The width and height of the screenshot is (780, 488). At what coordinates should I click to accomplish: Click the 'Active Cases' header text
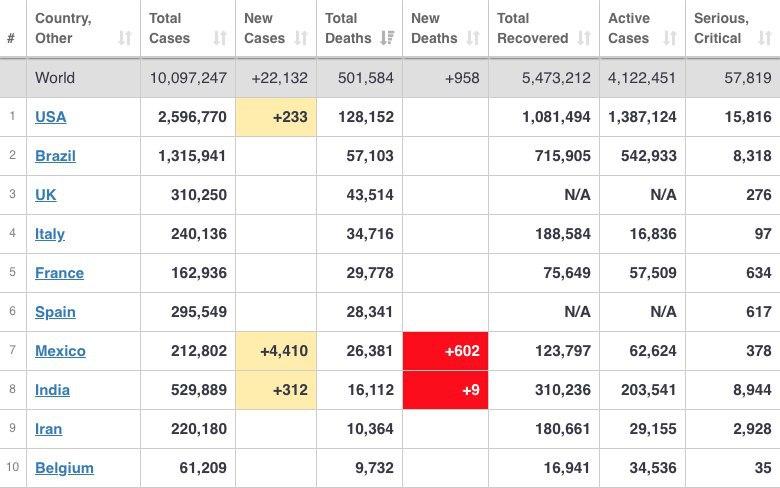629,28
